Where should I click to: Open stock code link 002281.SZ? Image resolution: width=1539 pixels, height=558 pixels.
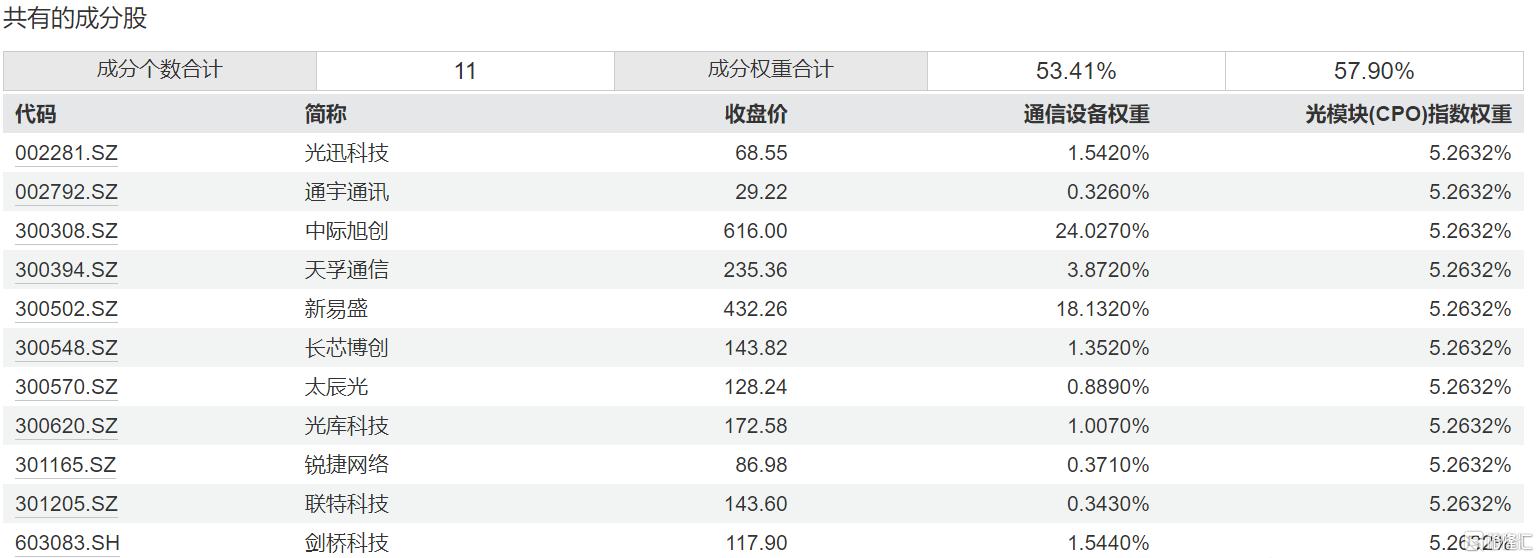click(66, 153)
